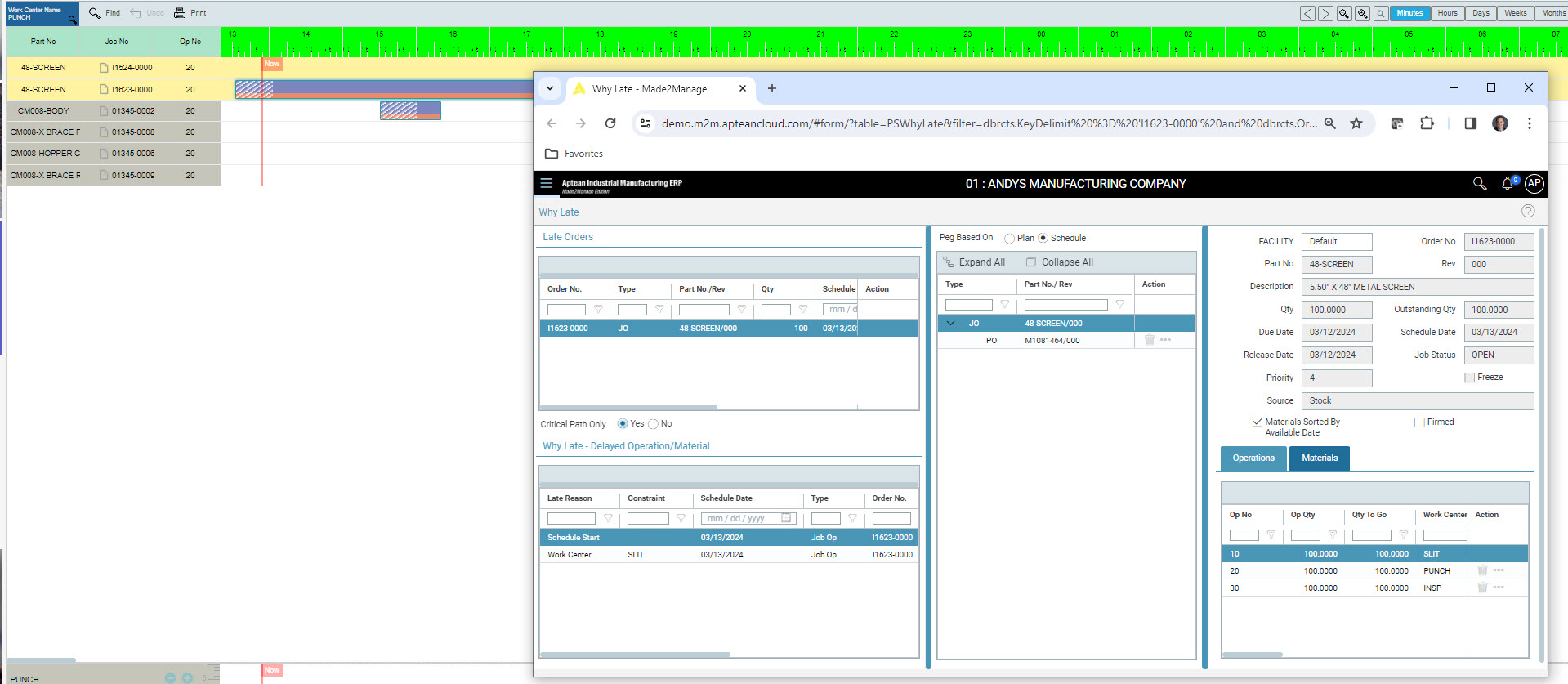Open document icon for job 01345-0002
The width and height of the screenshot is (1568, 684).
coord(104,110)
